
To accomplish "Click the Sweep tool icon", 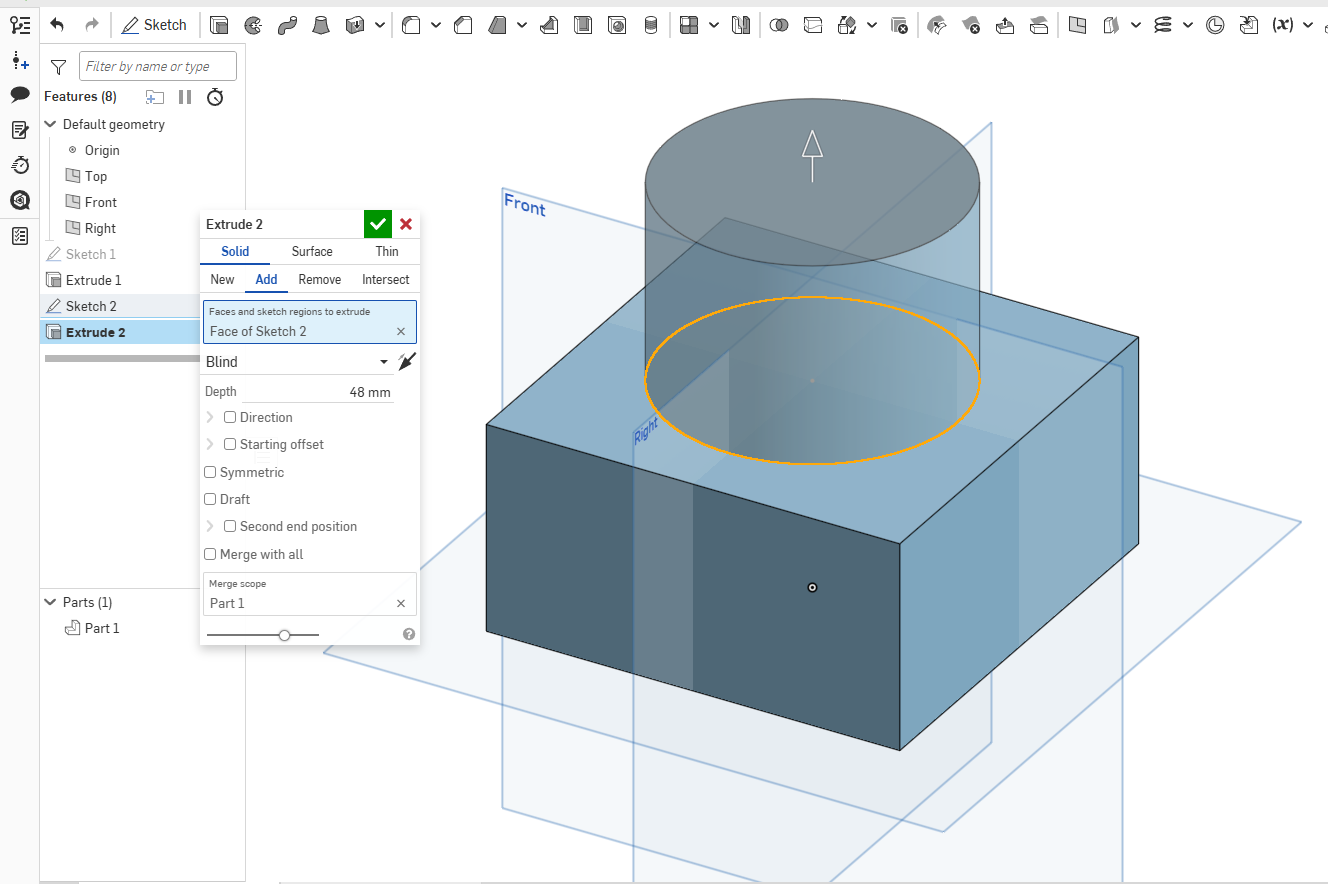I will (287, 25).
